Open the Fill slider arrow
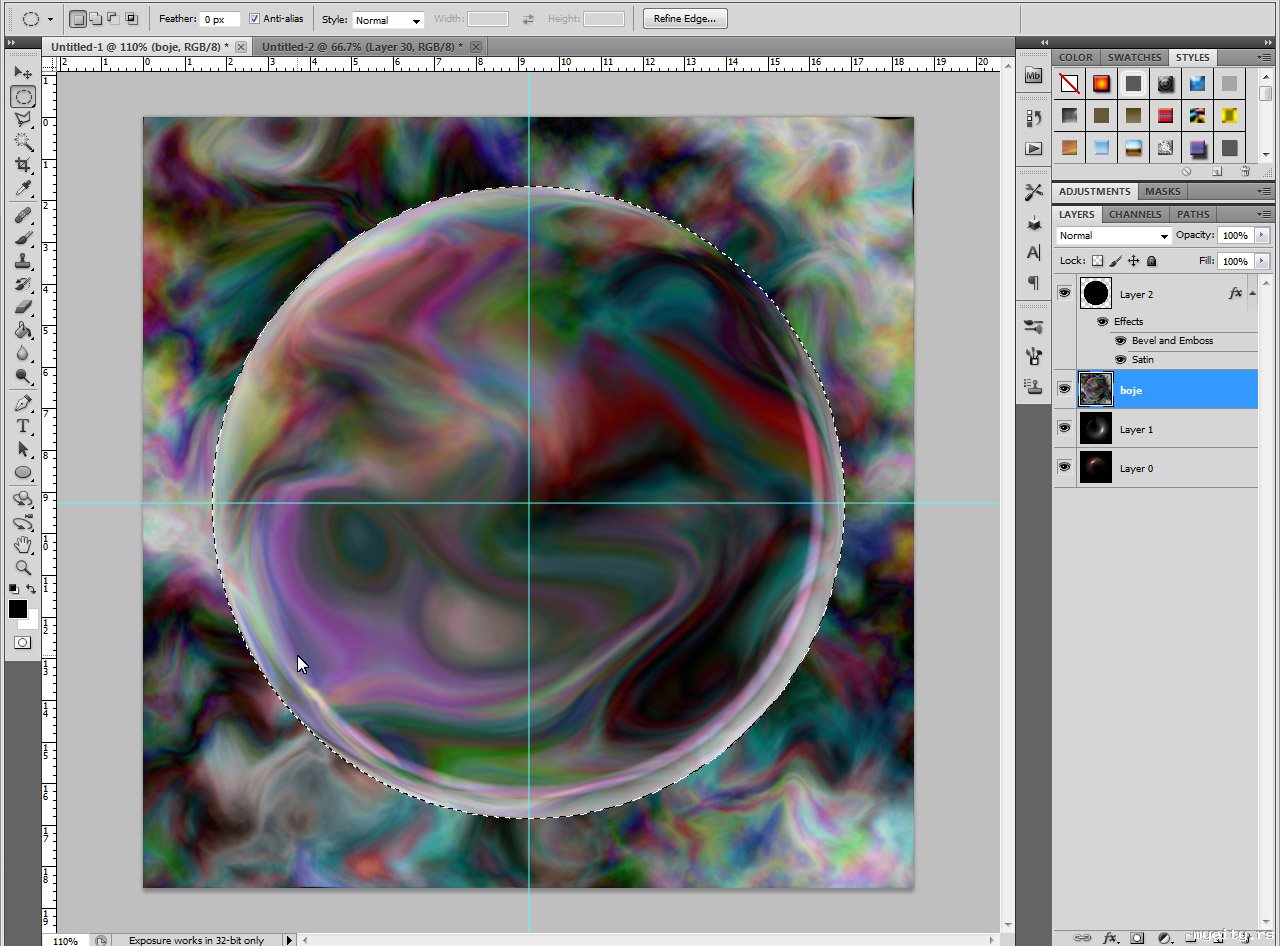Viewport: 1280px width, 946px height. coord(1262,261)
